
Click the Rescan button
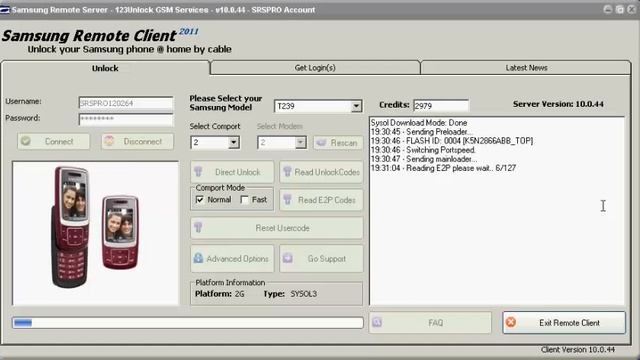(x=338, y=142)
